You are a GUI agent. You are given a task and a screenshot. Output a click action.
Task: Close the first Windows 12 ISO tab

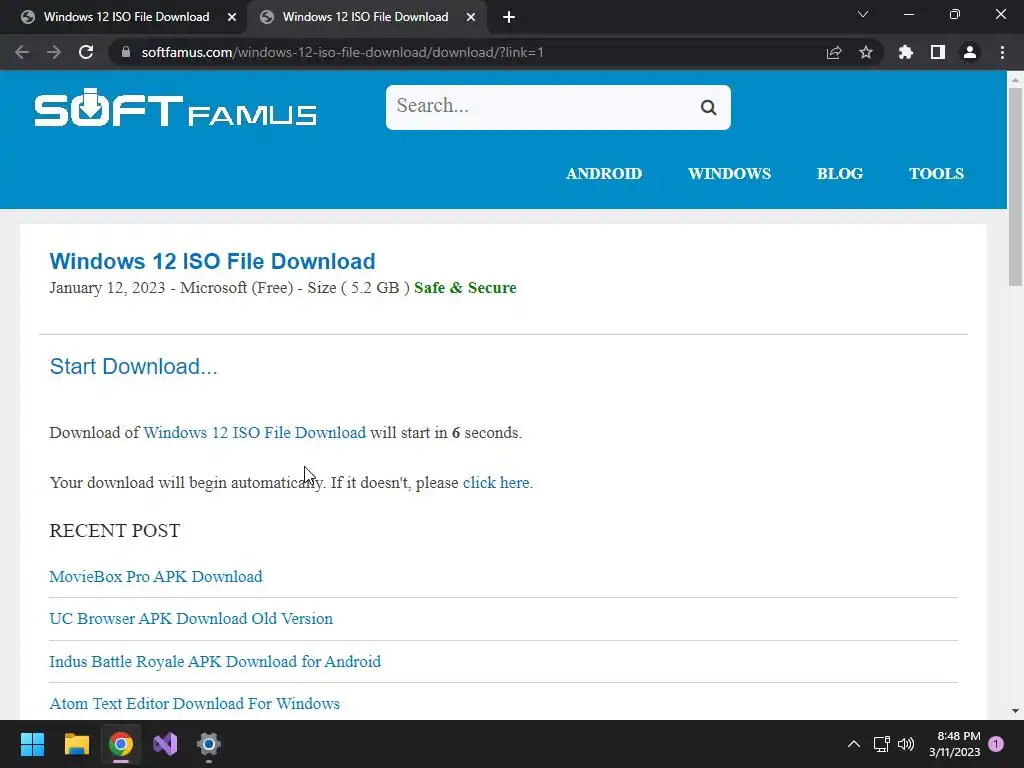(232, 17)
